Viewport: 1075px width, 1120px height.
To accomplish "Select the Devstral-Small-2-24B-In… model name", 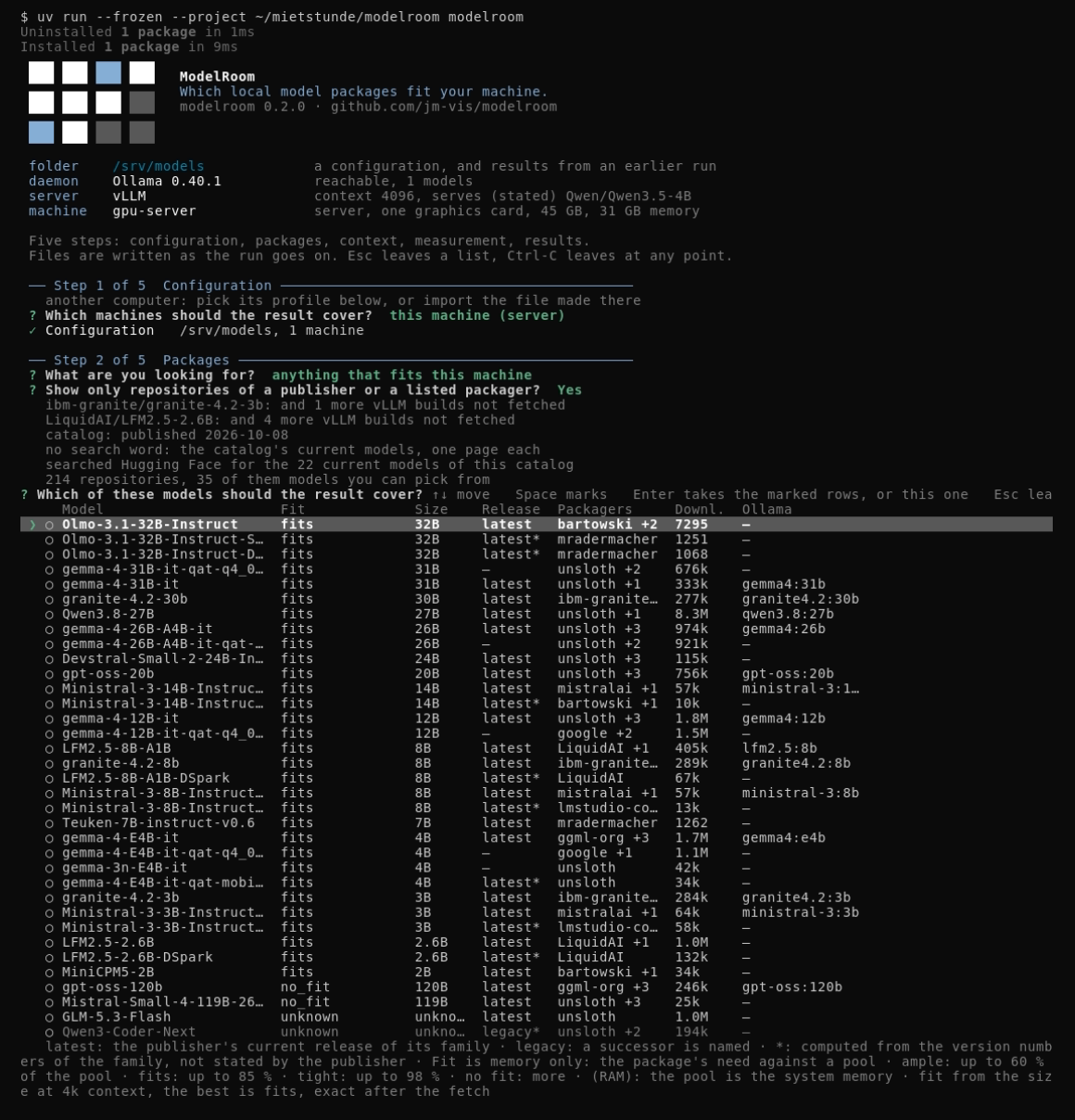I will [162, 659].
